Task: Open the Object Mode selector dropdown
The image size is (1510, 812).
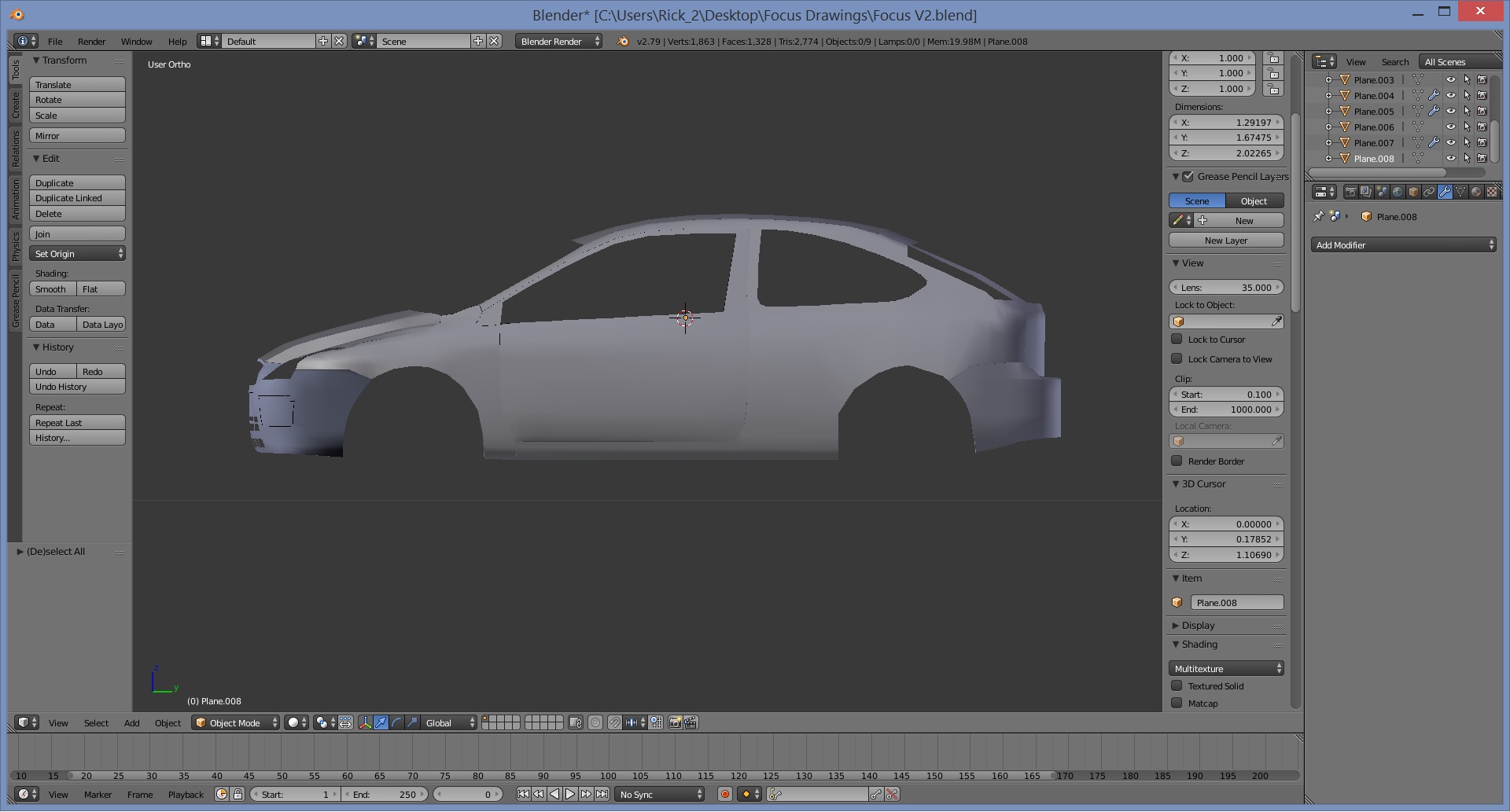Action: (x=236, y=723)
